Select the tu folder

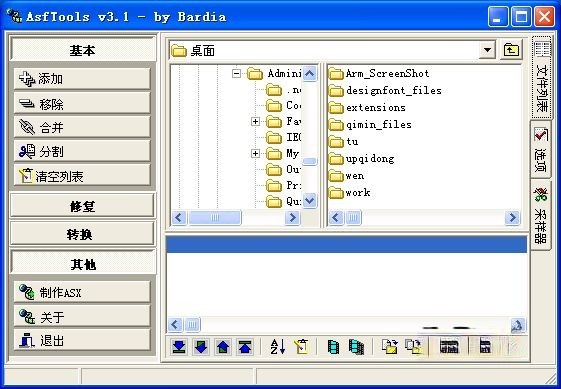tap(344, 142)
